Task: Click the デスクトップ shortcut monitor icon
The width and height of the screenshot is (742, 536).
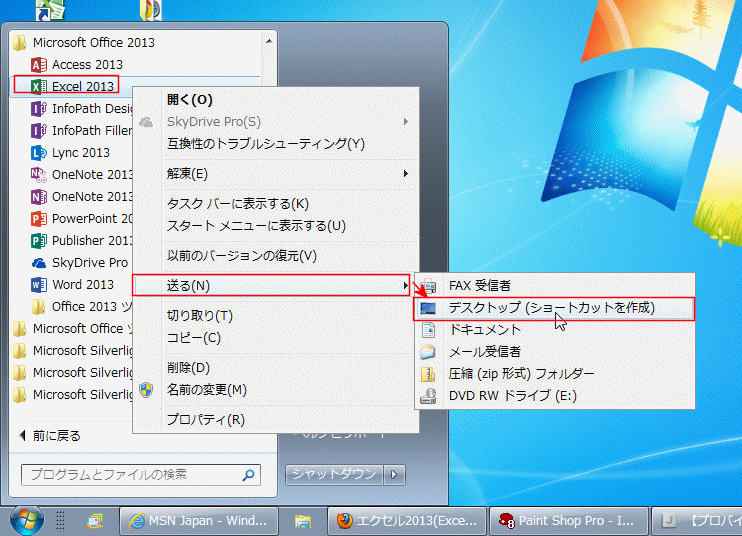Action: [428, 308]
